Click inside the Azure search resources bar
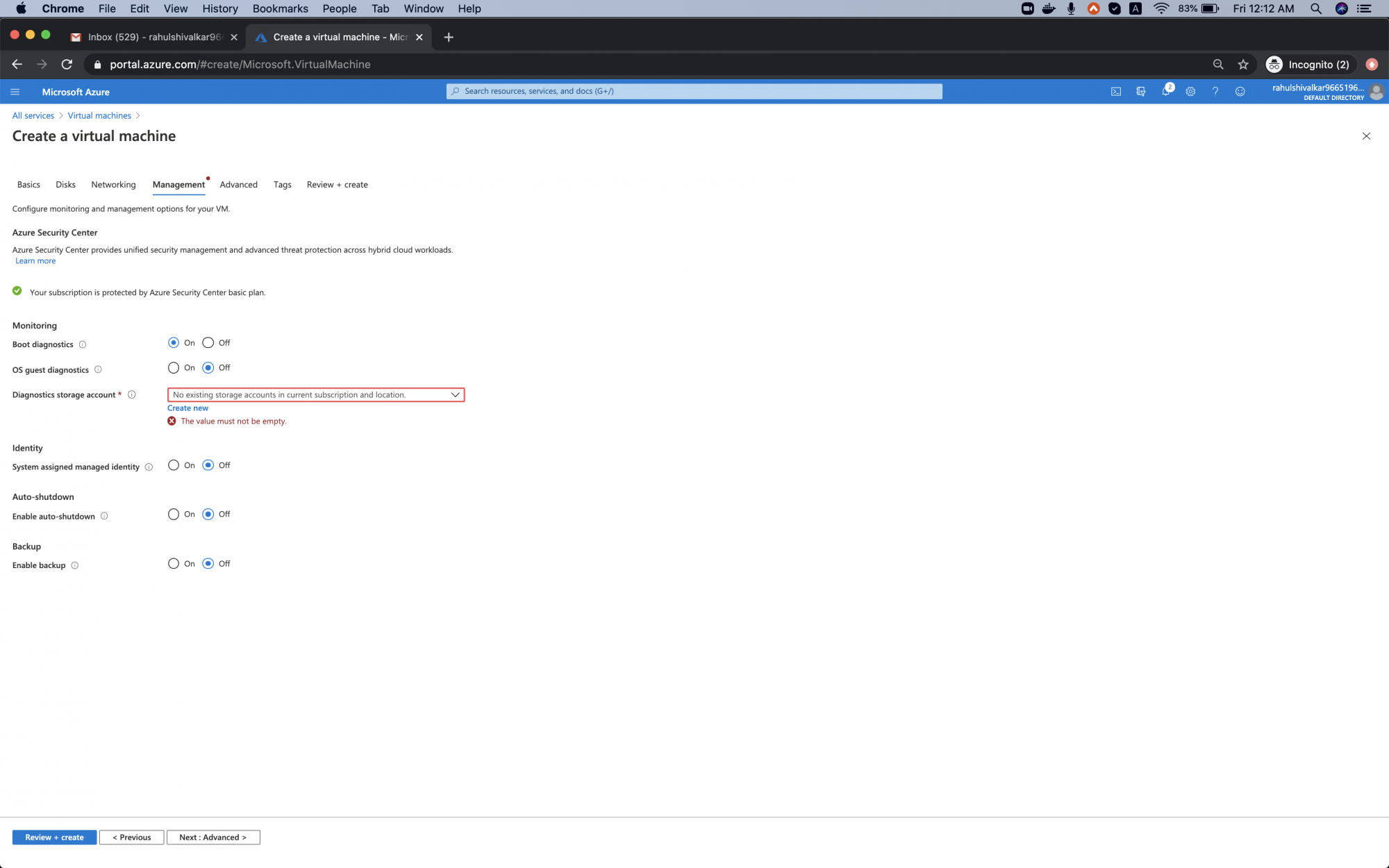 [x=694, y=91]
